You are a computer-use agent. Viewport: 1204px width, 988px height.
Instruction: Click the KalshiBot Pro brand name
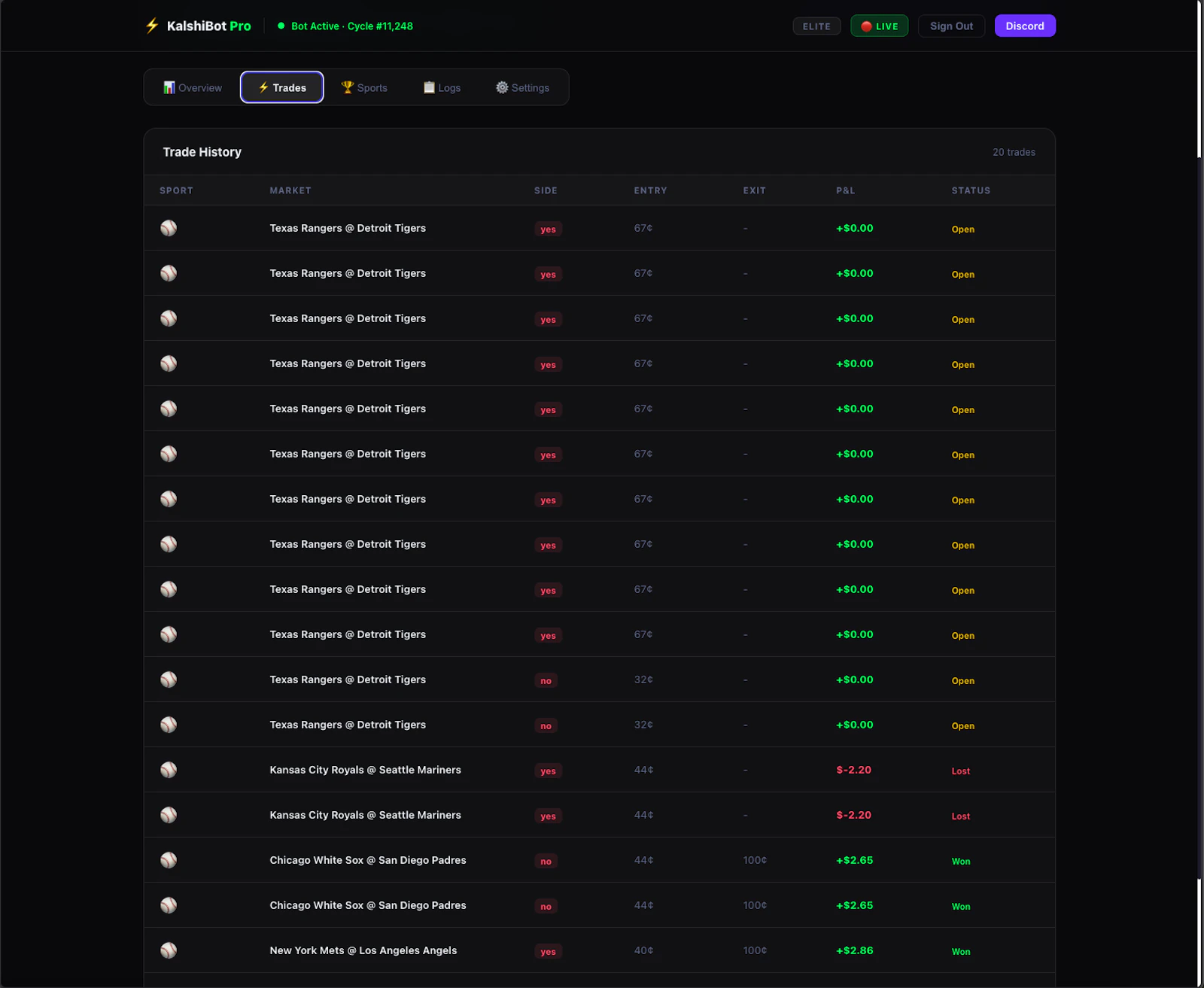tap(209, 26)
